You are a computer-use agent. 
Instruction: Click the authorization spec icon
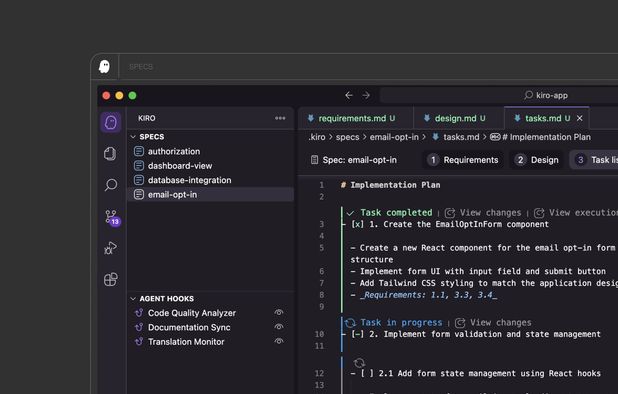tap(139, 151)
